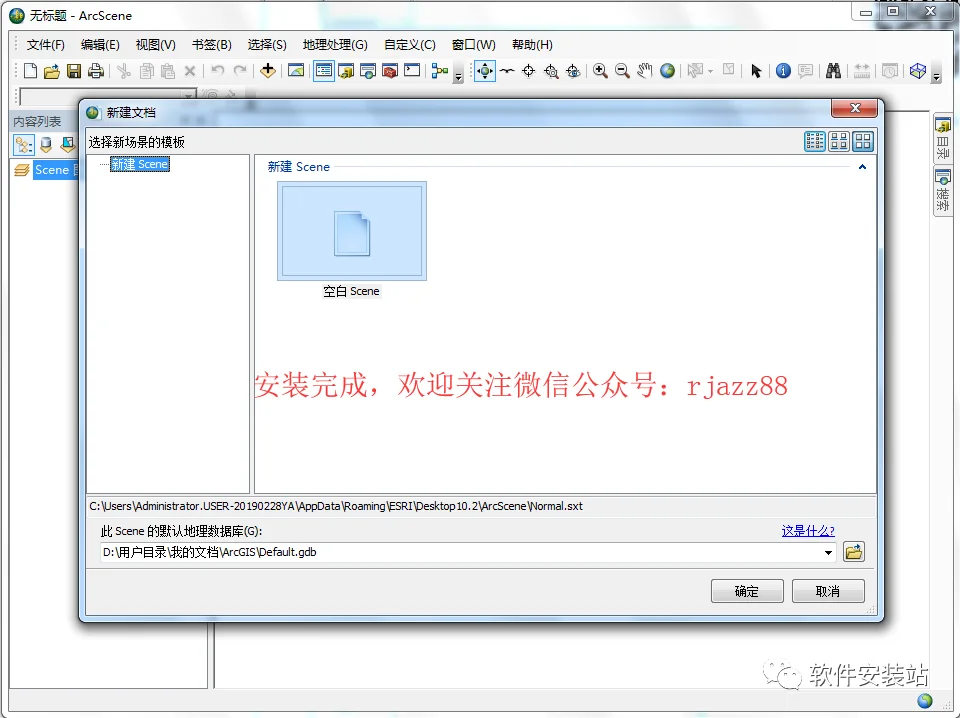Open the 书签(B) menu
The width and height of the screenshot is (960, 718).
211,45
